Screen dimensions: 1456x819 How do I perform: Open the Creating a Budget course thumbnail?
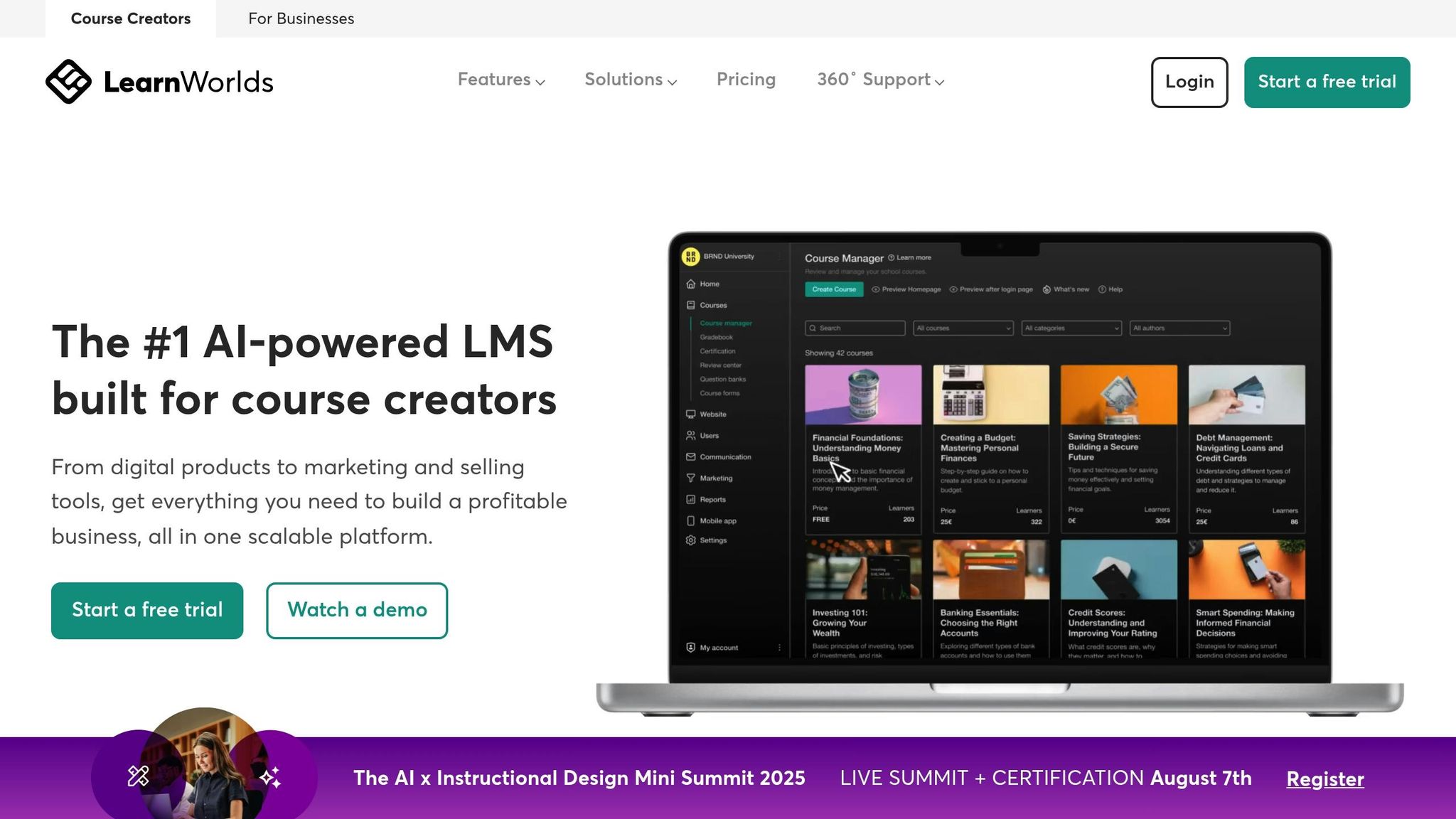(991, 395)
